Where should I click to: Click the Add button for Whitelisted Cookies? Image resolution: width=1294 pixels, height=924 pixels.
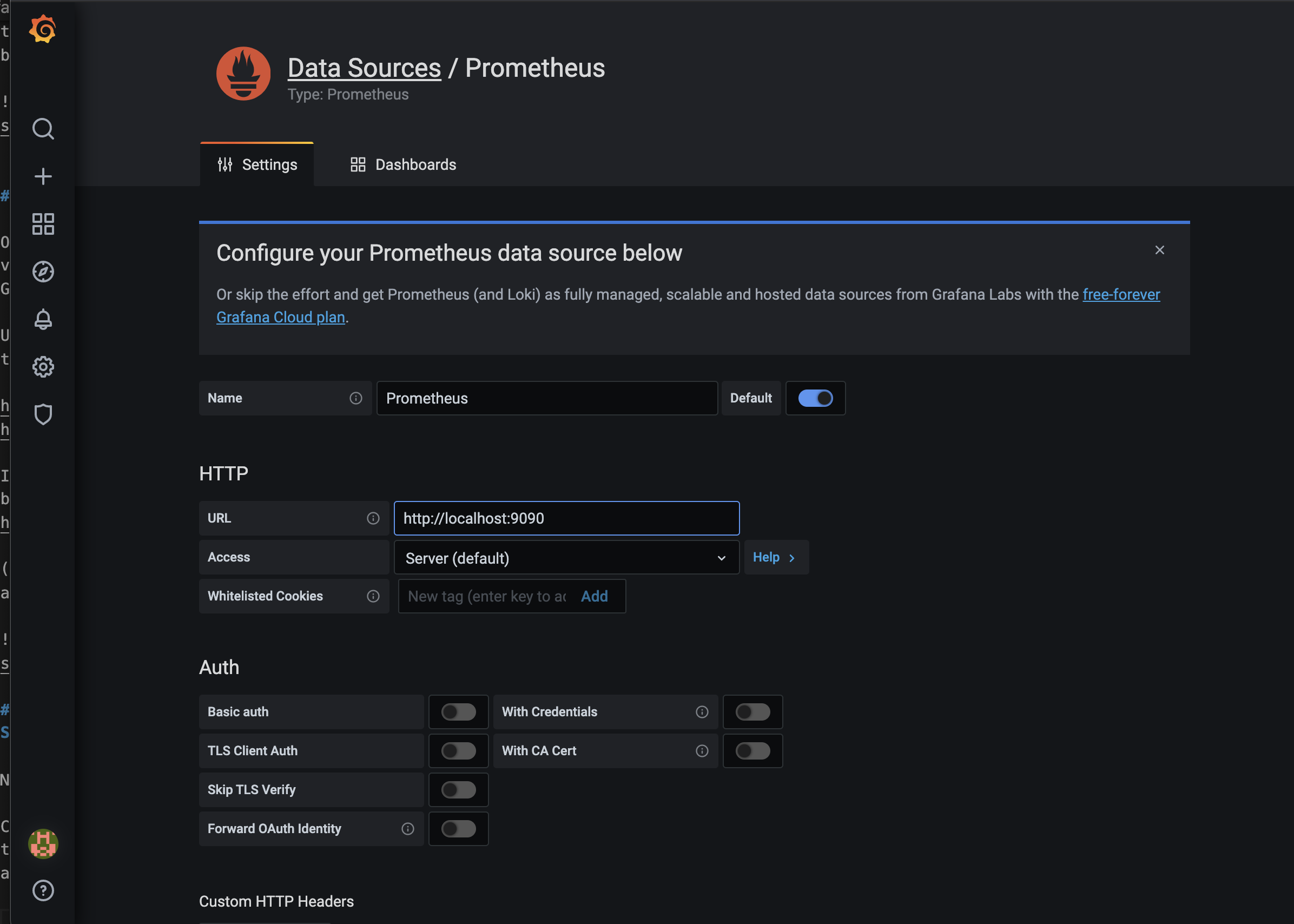tap(594, 596)
